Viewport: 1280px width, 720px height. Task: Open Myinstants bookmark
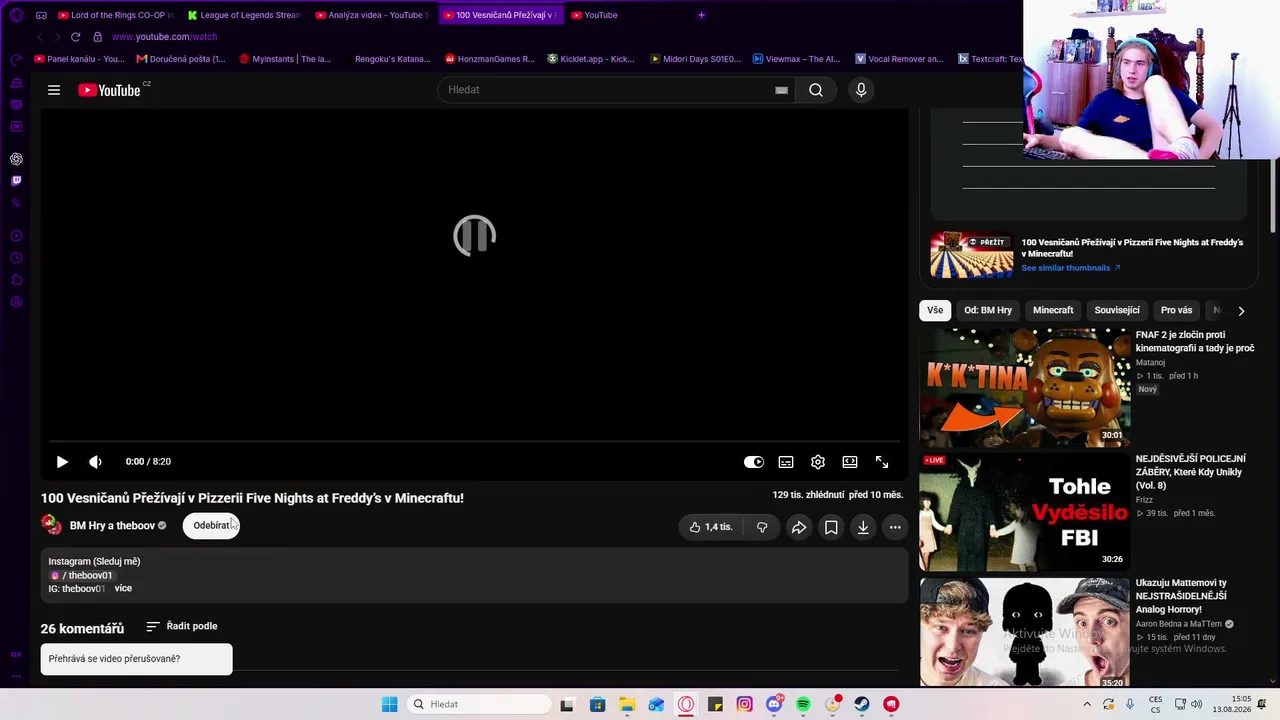[285, 59]
